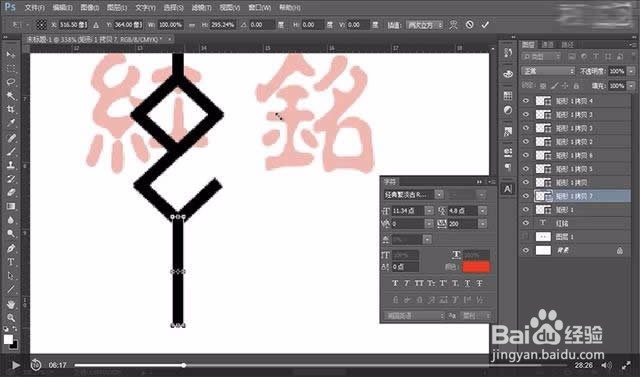Select the Gradient tool
Viewport: 640px width, 377px height.
11,206
